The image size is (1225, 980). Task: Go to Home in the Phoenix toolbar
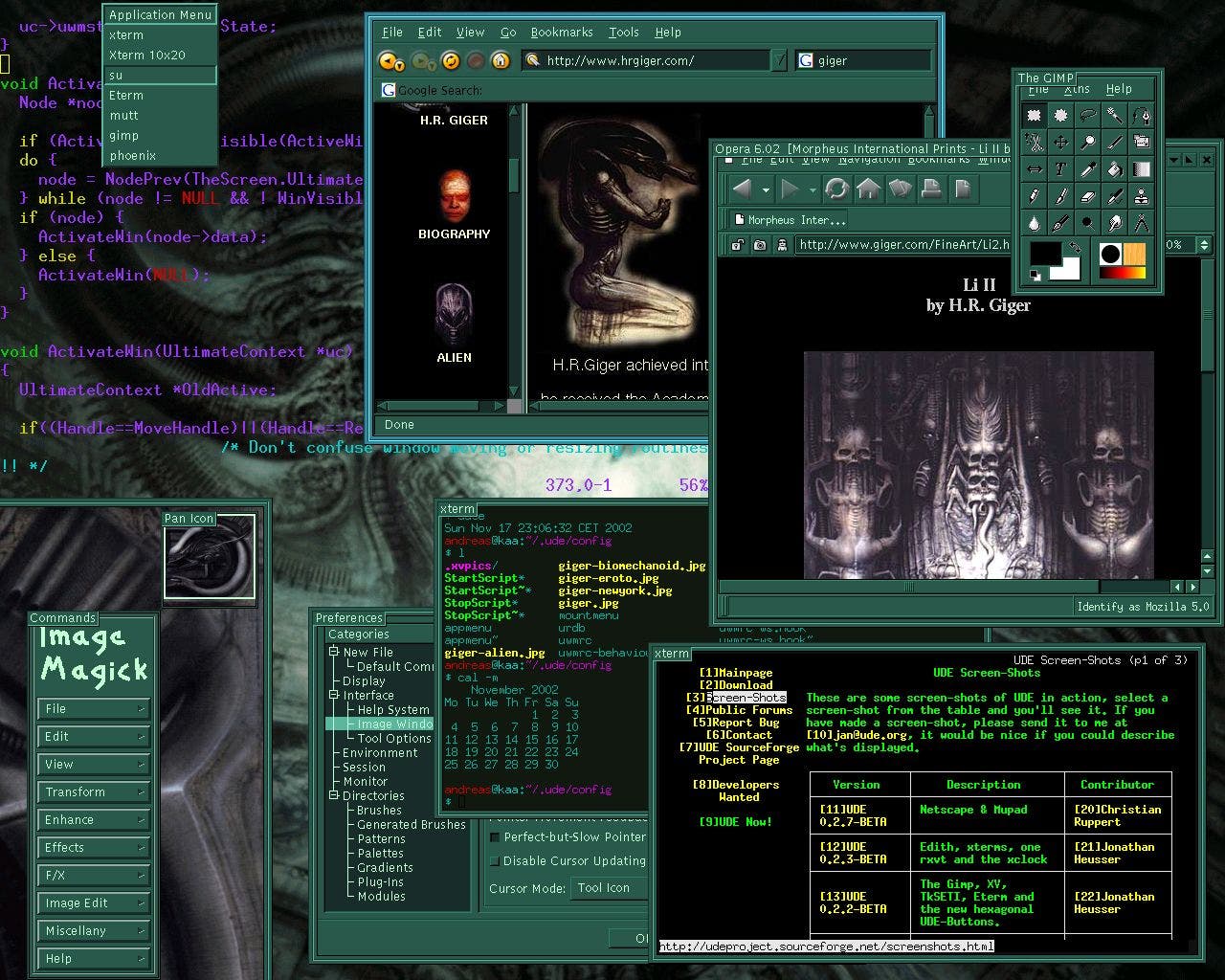(x=500, y=60)
